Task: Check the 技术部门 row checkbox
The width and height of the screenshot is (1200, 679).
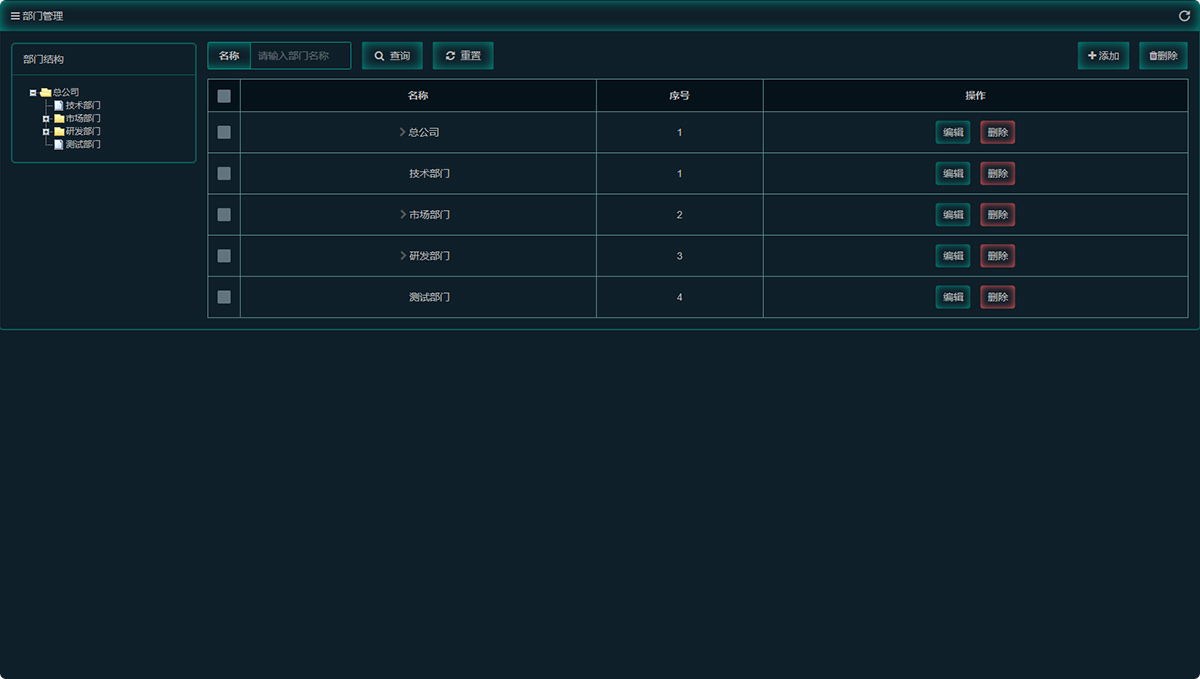Action: click(x=224, y=174)
